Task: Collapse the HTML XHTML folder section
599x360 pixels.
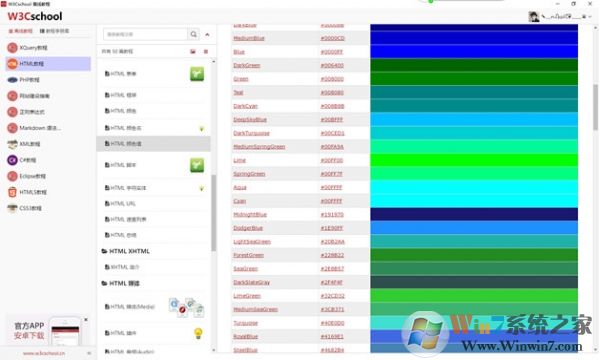Action: [104, 251]
